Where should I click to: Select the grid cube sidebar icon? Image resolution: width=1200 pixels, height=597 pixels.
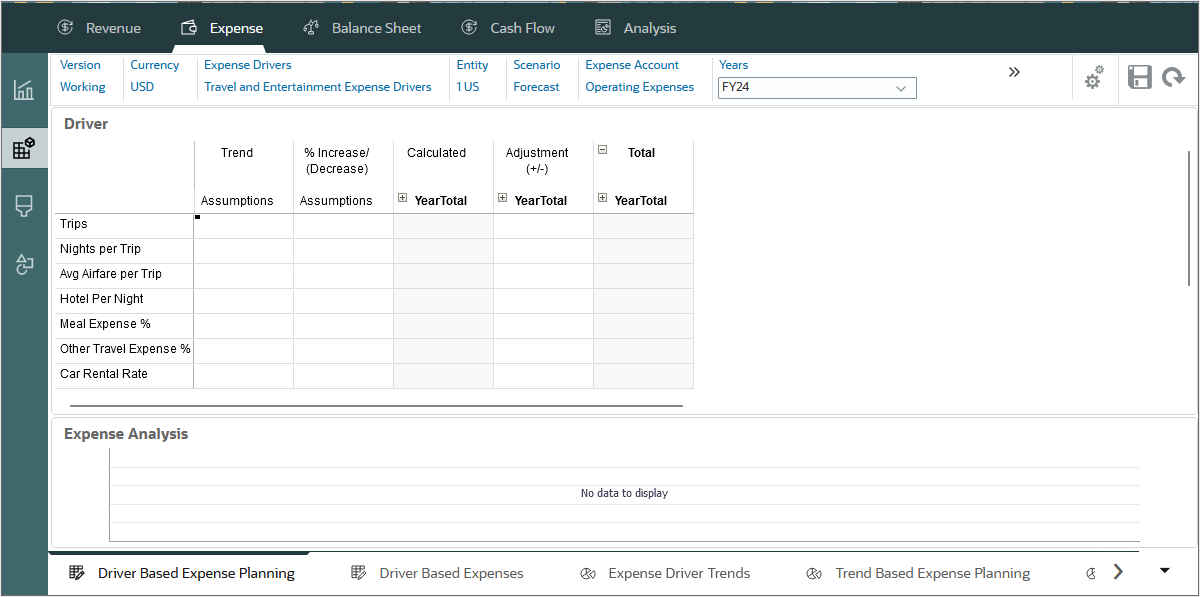tap(24, 149)
